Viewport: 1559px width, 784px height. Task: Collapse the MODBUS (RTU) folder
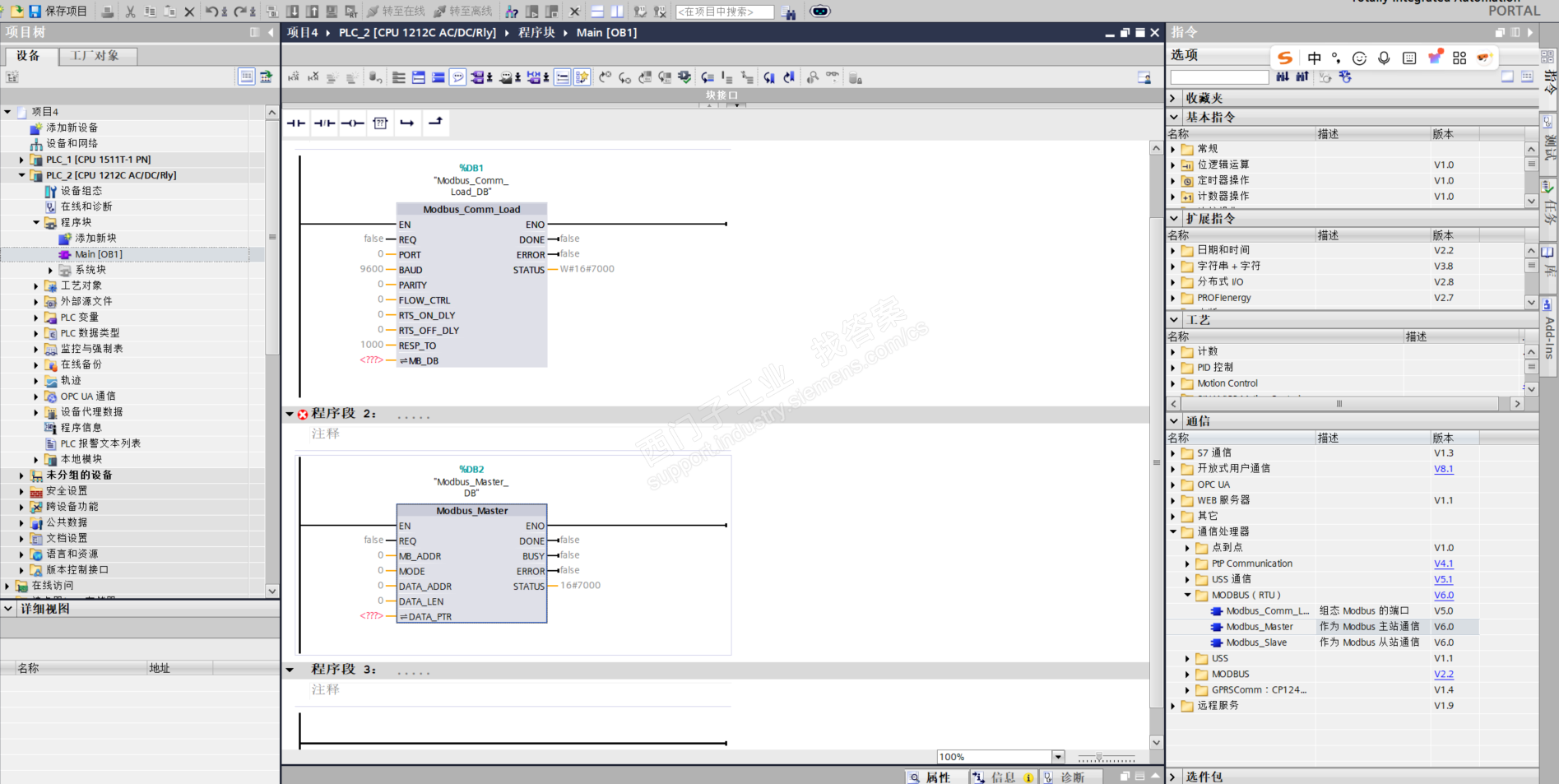pos(1188,596)
